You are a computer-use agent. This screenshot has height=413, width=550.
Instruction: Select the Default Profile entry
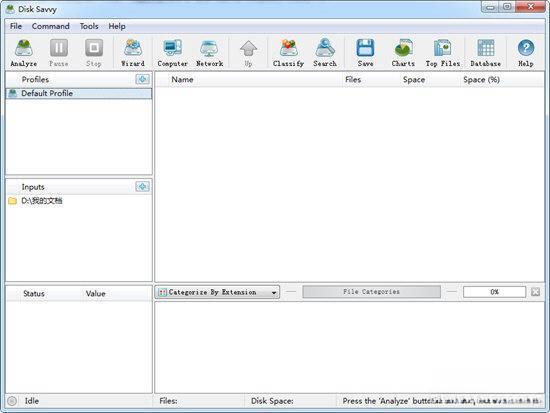point(79,93)
